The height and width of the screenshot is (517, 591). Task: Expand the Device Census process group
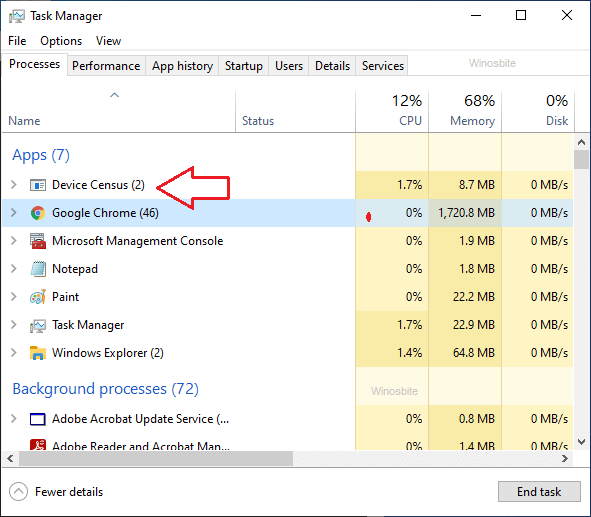click(14, 185)
